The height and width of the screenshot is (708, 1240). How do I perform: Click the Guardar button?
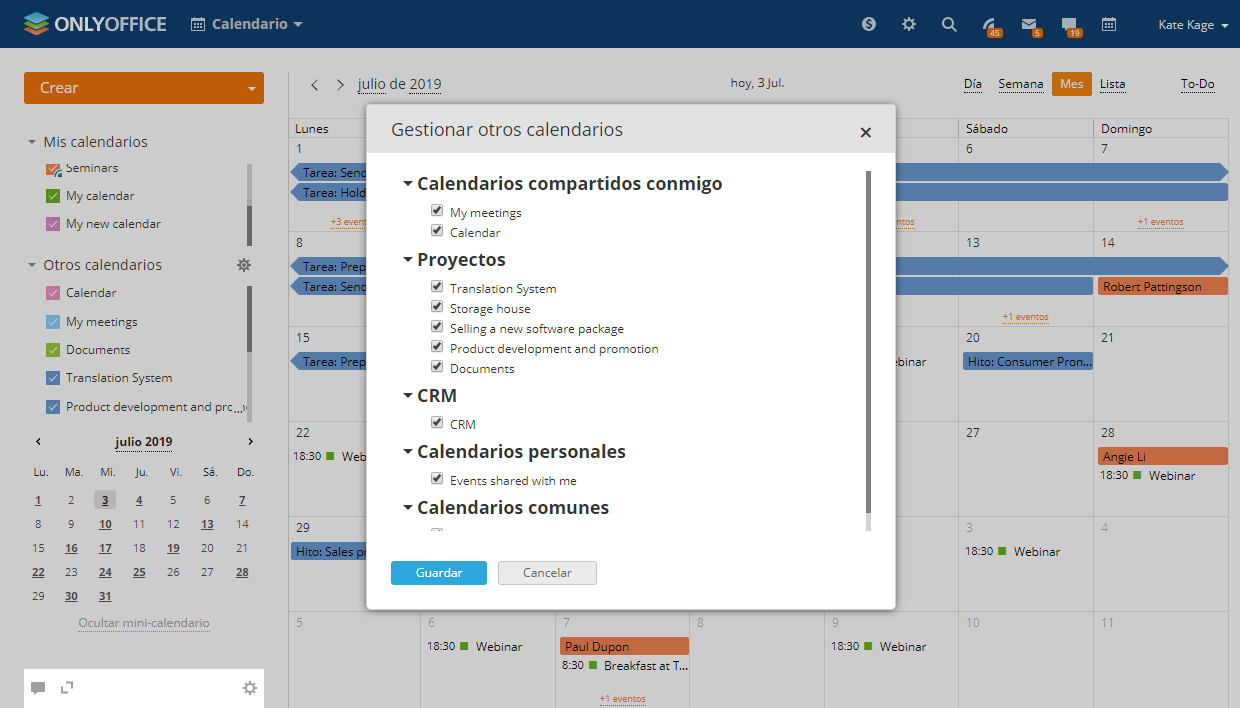[x=439, y=573]
